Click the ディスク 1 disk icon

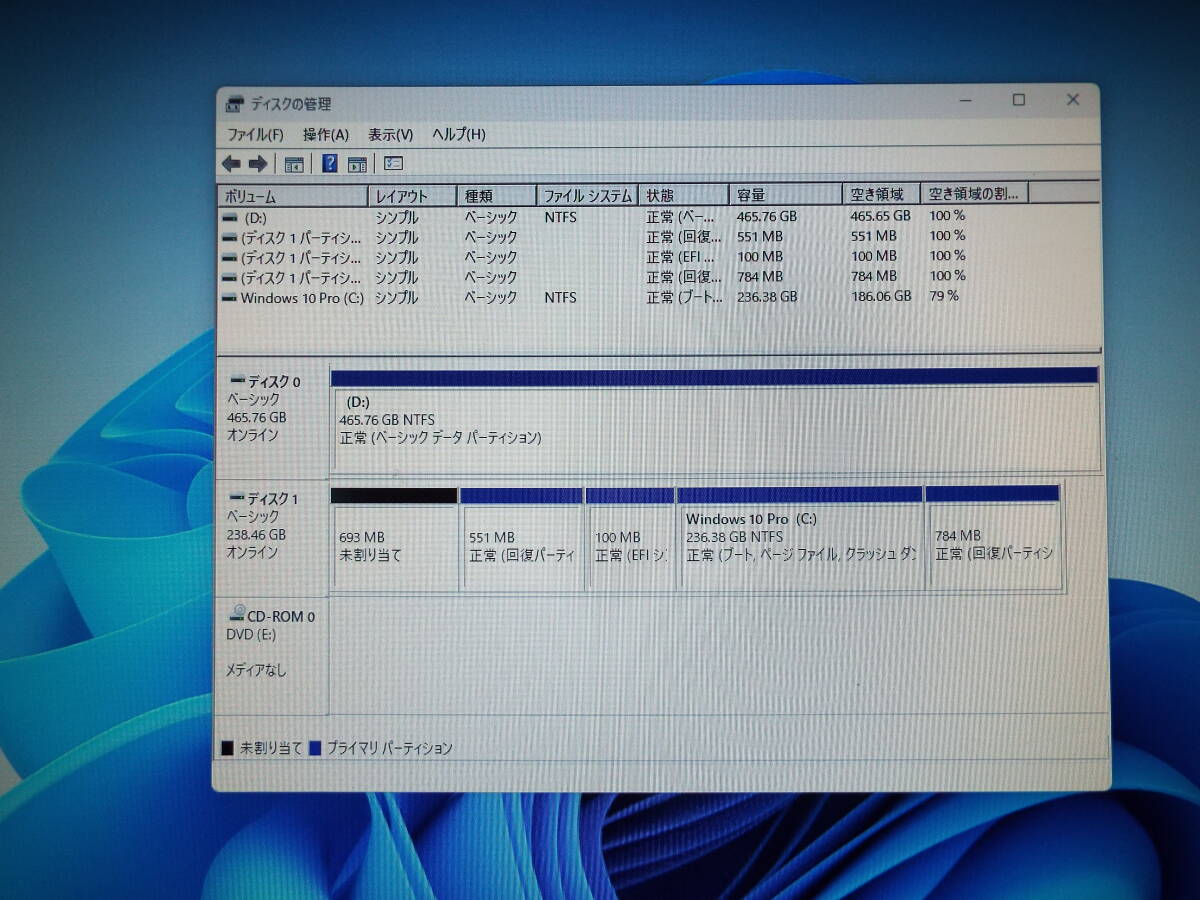238,498
